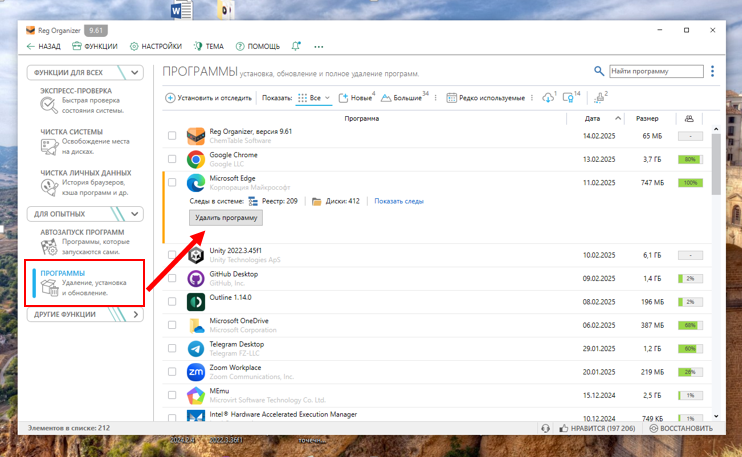Image resolution: width=742 pixels, height=457 pixels.
Task: Click the Zoom Workplace icon
Action: click(x=195, y=372)
